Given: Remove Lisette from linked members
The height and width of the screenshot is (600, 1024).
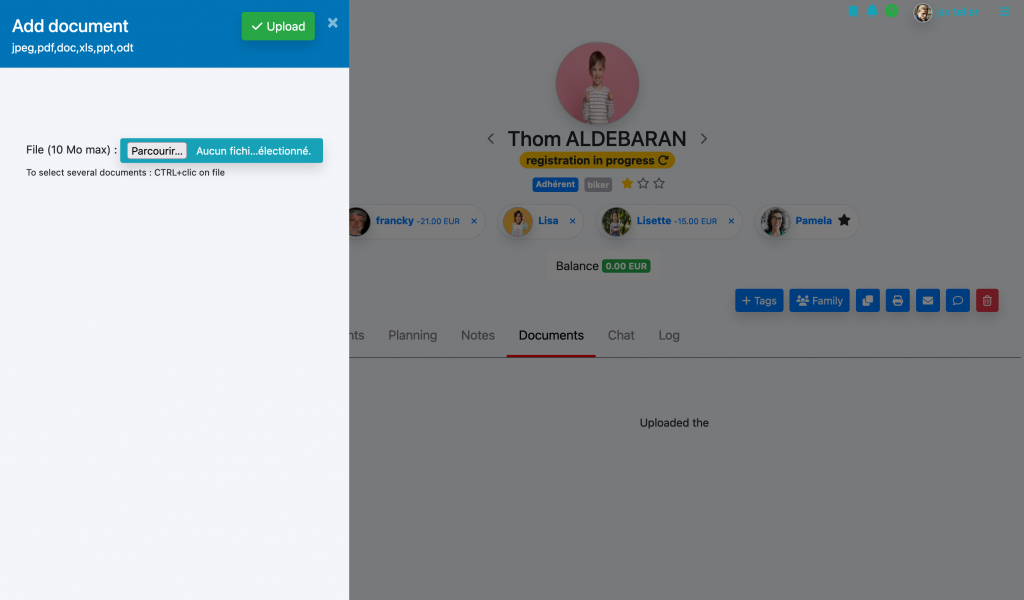Looking at the screenshot, I should click(731, 221).
